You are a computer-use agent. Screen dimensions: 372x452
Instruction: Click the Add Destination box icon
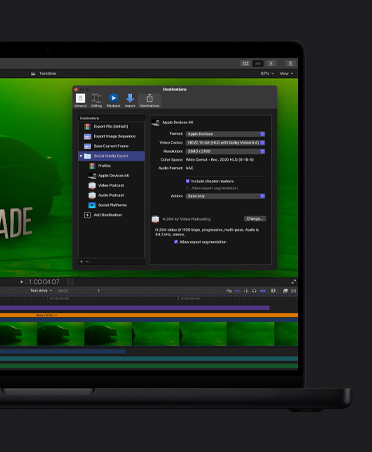[87, 215]
